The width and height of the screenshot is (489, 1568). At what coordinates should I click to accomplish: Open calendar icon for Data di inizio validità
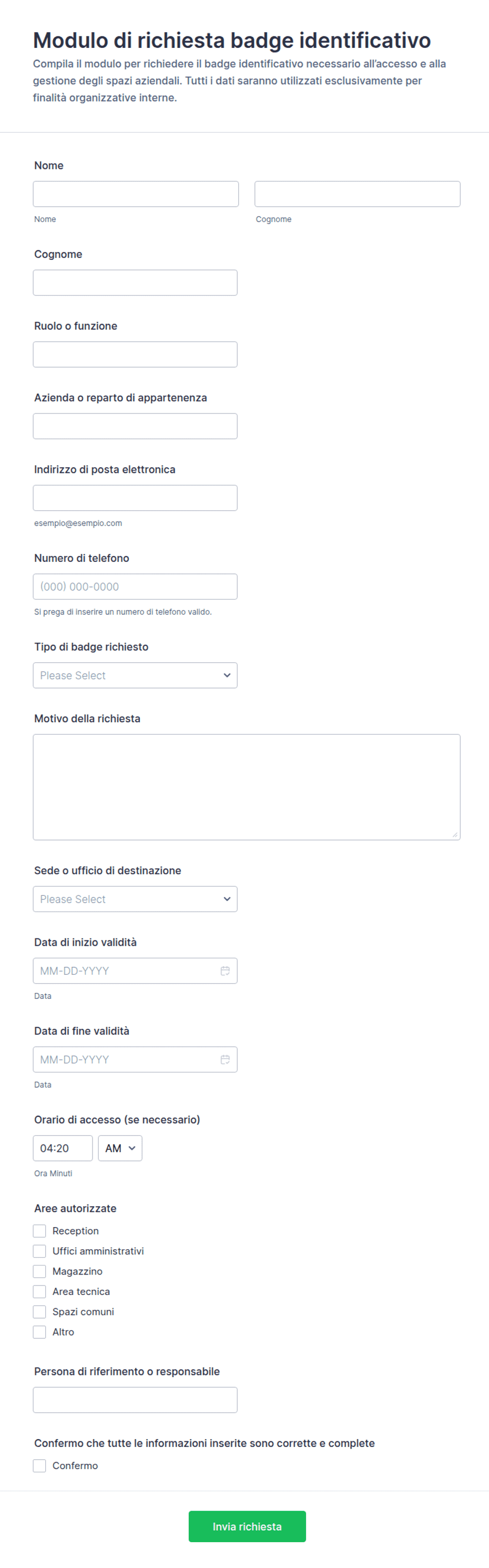pos(225,971)
